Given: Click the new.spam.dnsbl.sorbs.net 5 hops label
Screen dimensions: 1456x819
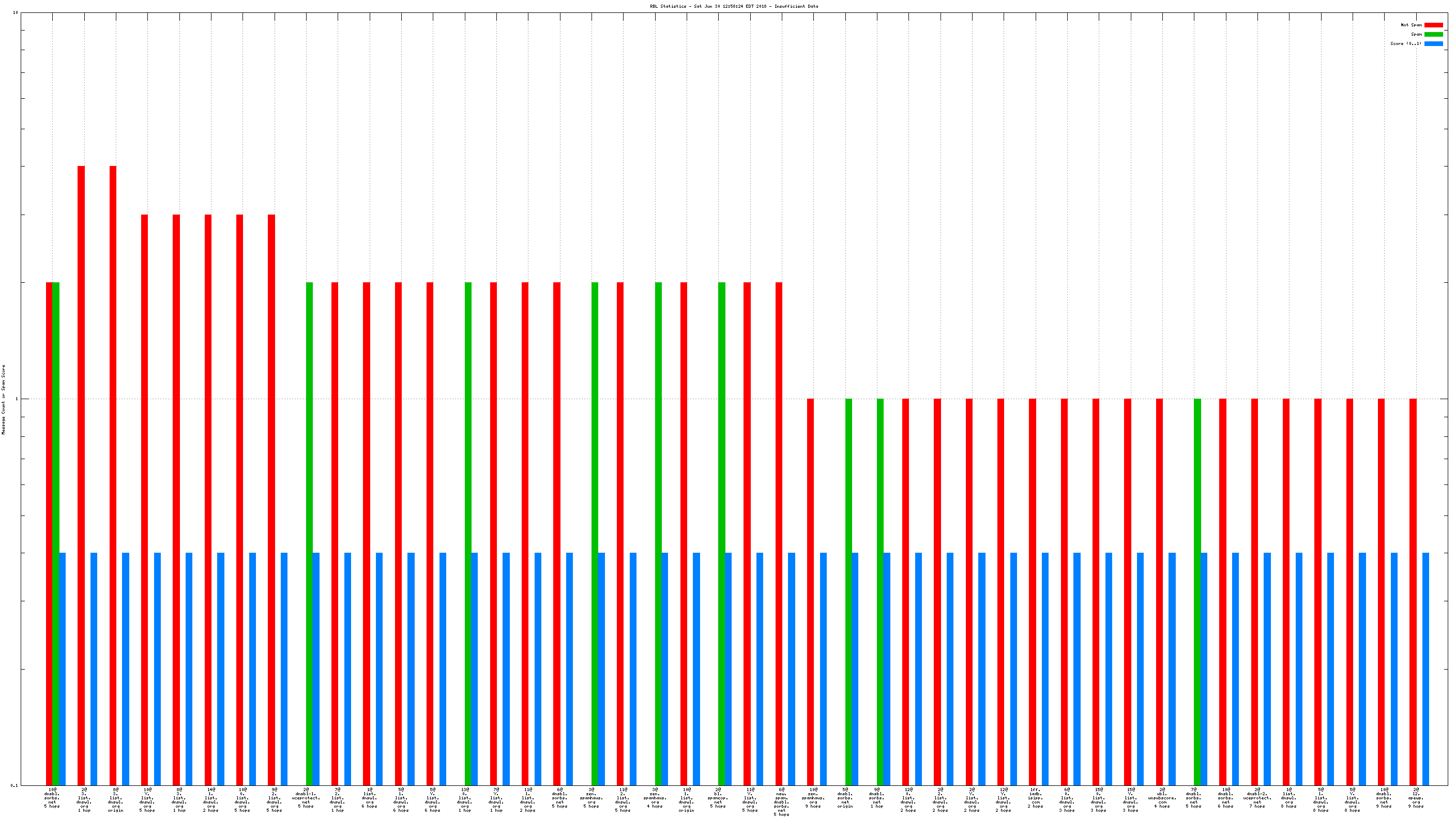Looking at the screenshot, I should click(x=781, y=801).
